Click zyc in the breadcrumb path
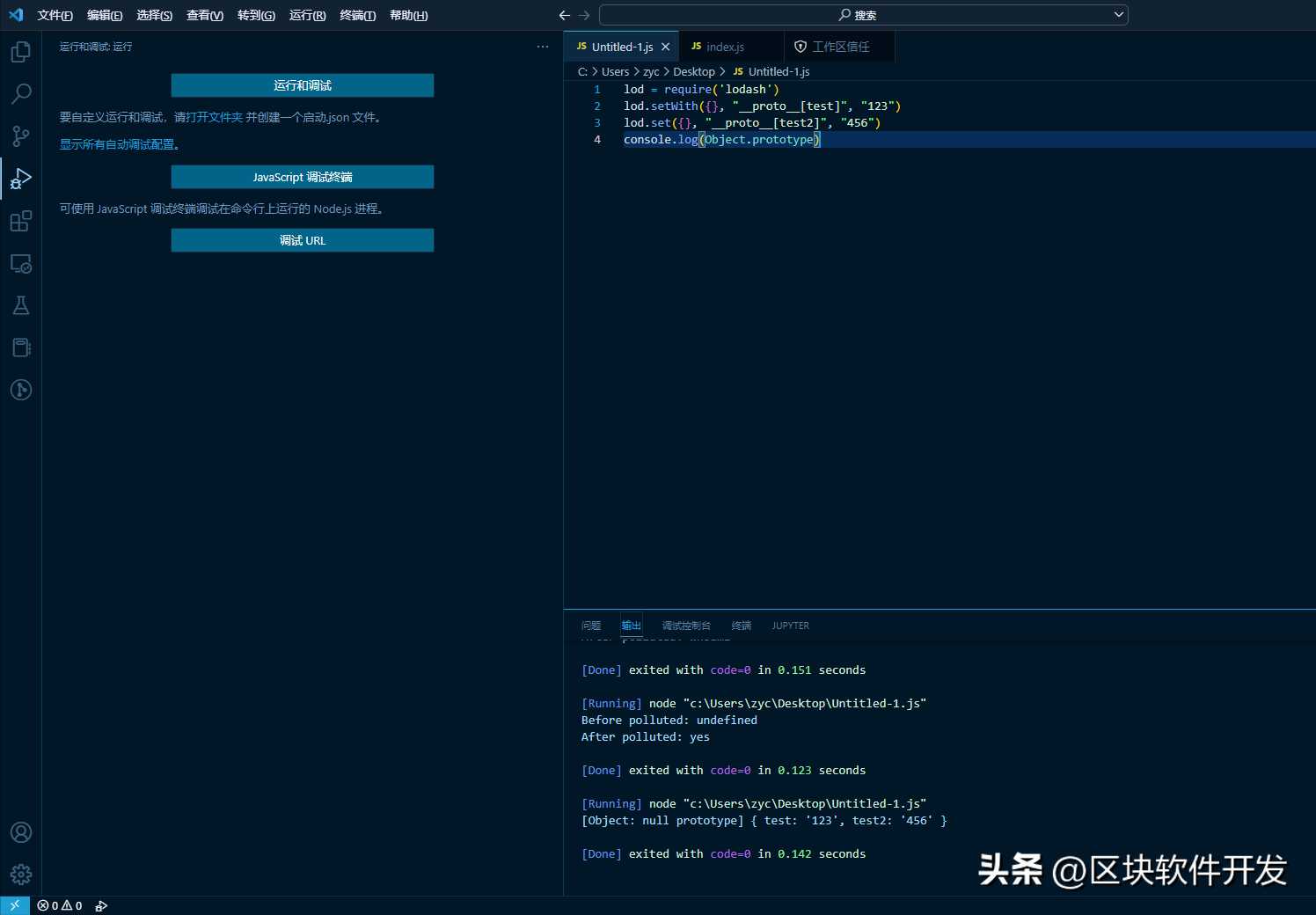The height and width of the screenshot is (915, 1316). 651,71
